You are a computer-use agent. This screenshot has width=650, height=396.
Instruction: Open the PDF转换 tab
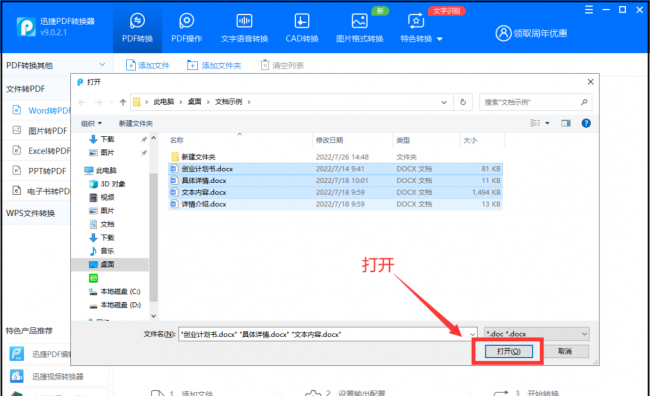click(137, 28)
